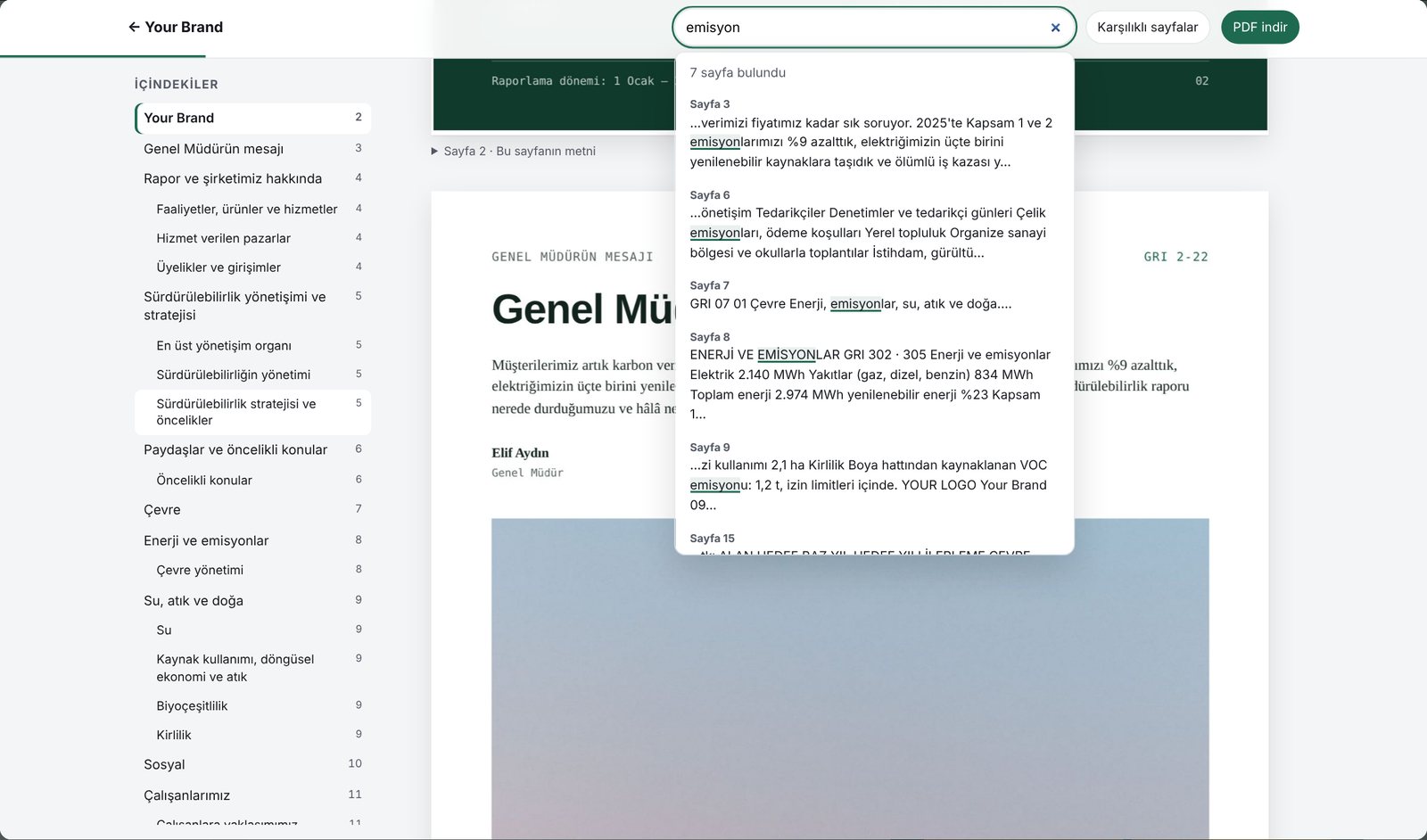This screenshot has width=1427, height=840.
Task: Select the 'Su' contents entry
Action: pos(253,630)
